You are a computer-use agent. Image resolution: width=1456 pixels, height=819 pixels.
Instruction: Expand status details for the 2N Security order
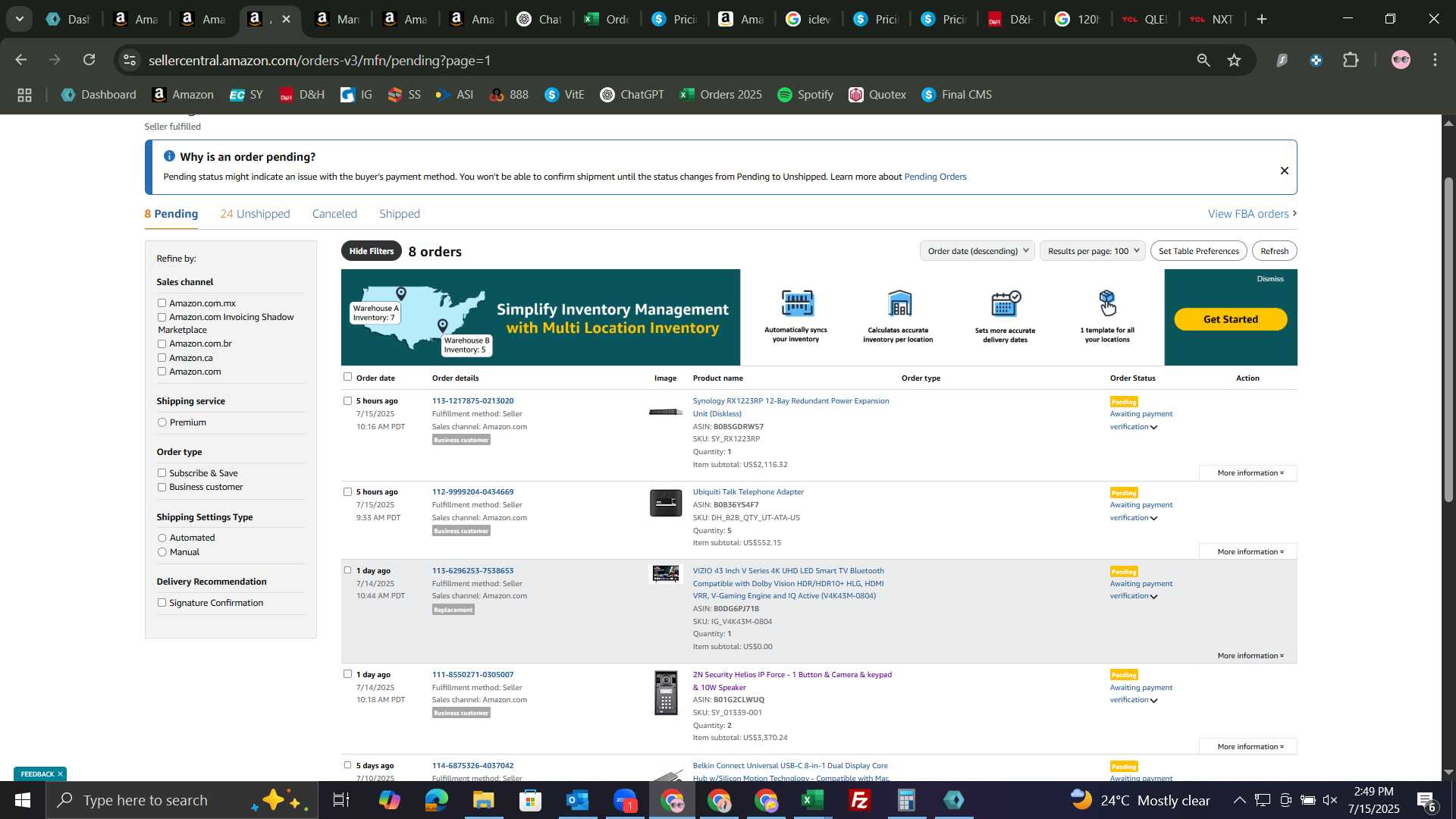[1153, 701]
